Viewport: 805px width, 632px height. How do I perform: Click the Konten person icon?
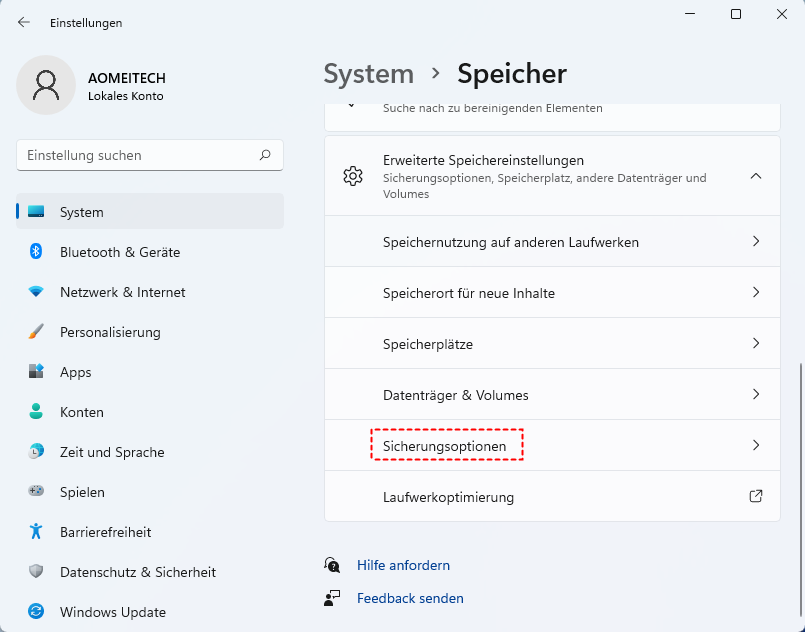click(x=36, y=412)
